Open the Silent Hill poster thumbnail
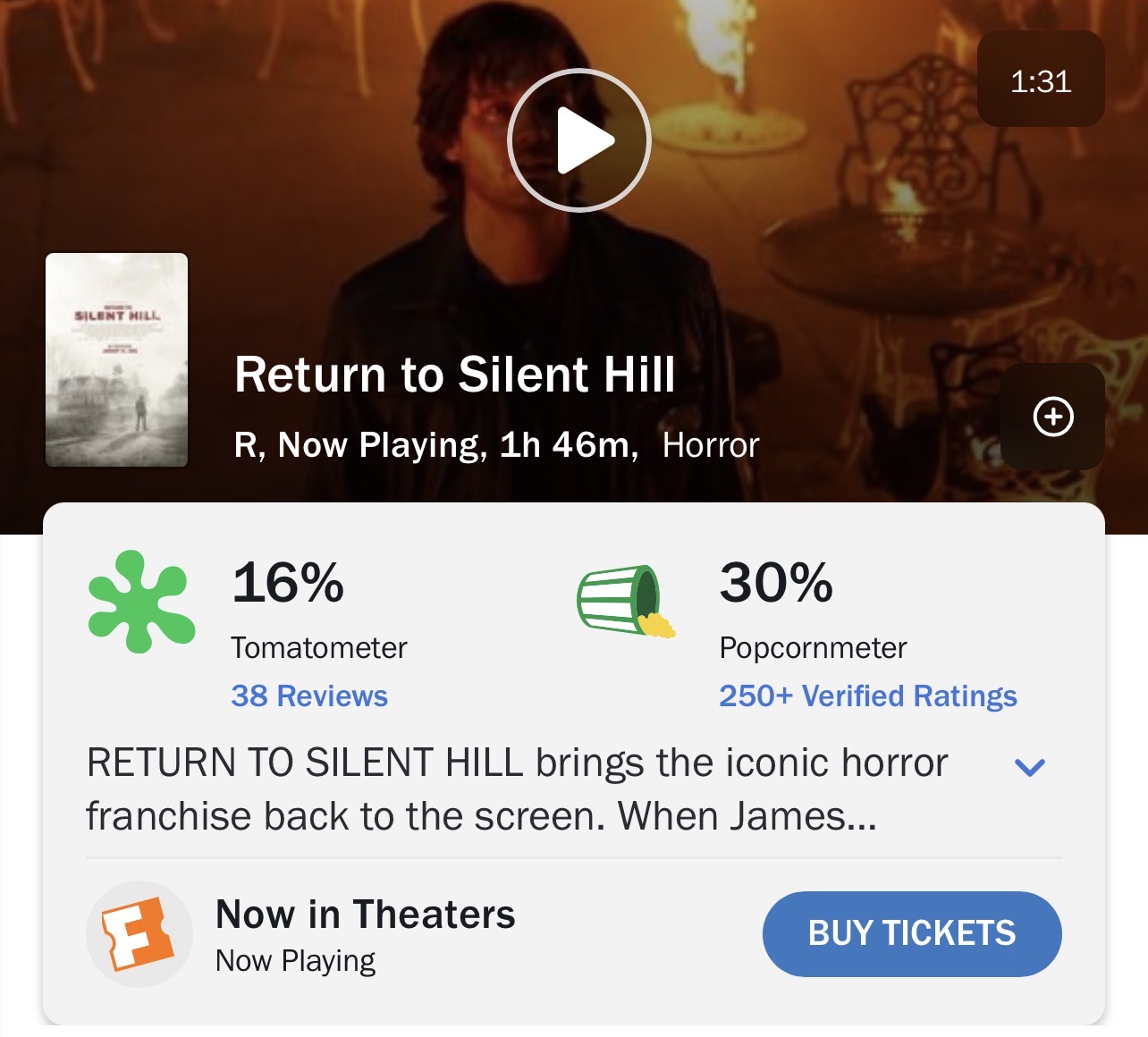The height and width of the screenshot is (1037, 1148). click(x=117, y=359)
